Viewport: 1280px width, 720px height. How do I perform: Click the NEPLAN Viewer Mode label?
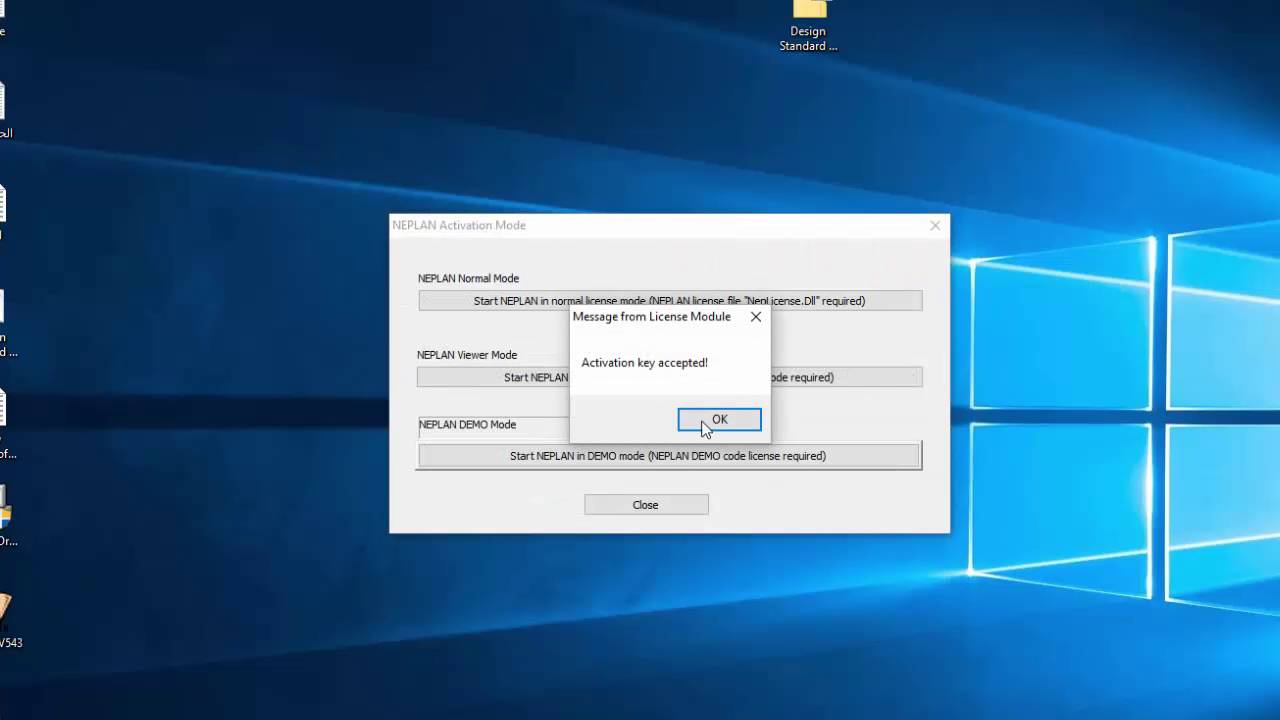[x=467, y=355]
